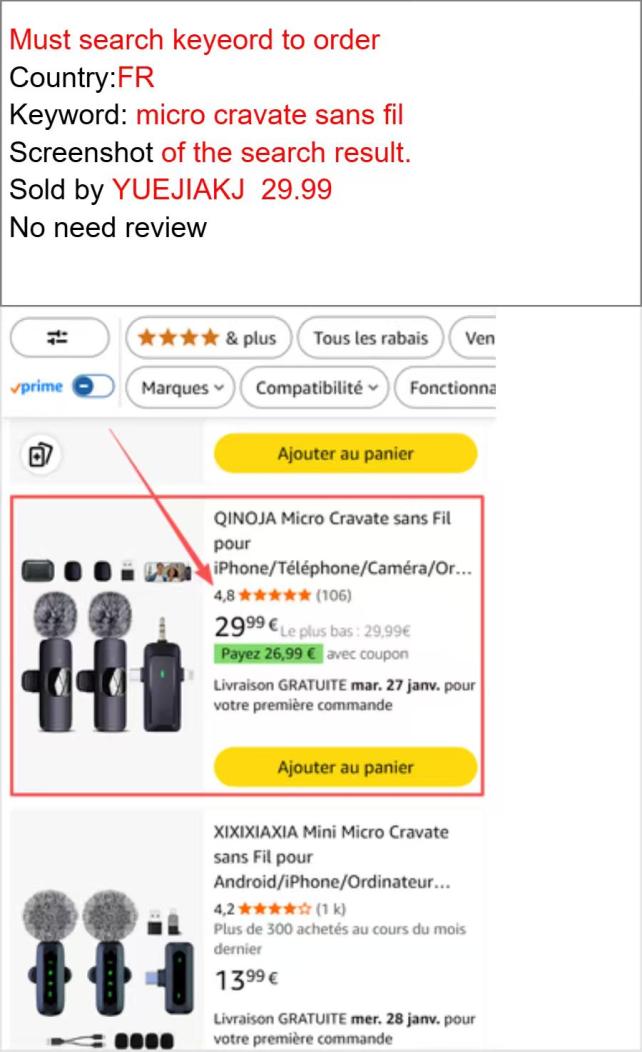Viewport: 642px width, 1052px height.
Task: Open the QINOJA 4,8 star rating
Action: (x=262, y=595)
